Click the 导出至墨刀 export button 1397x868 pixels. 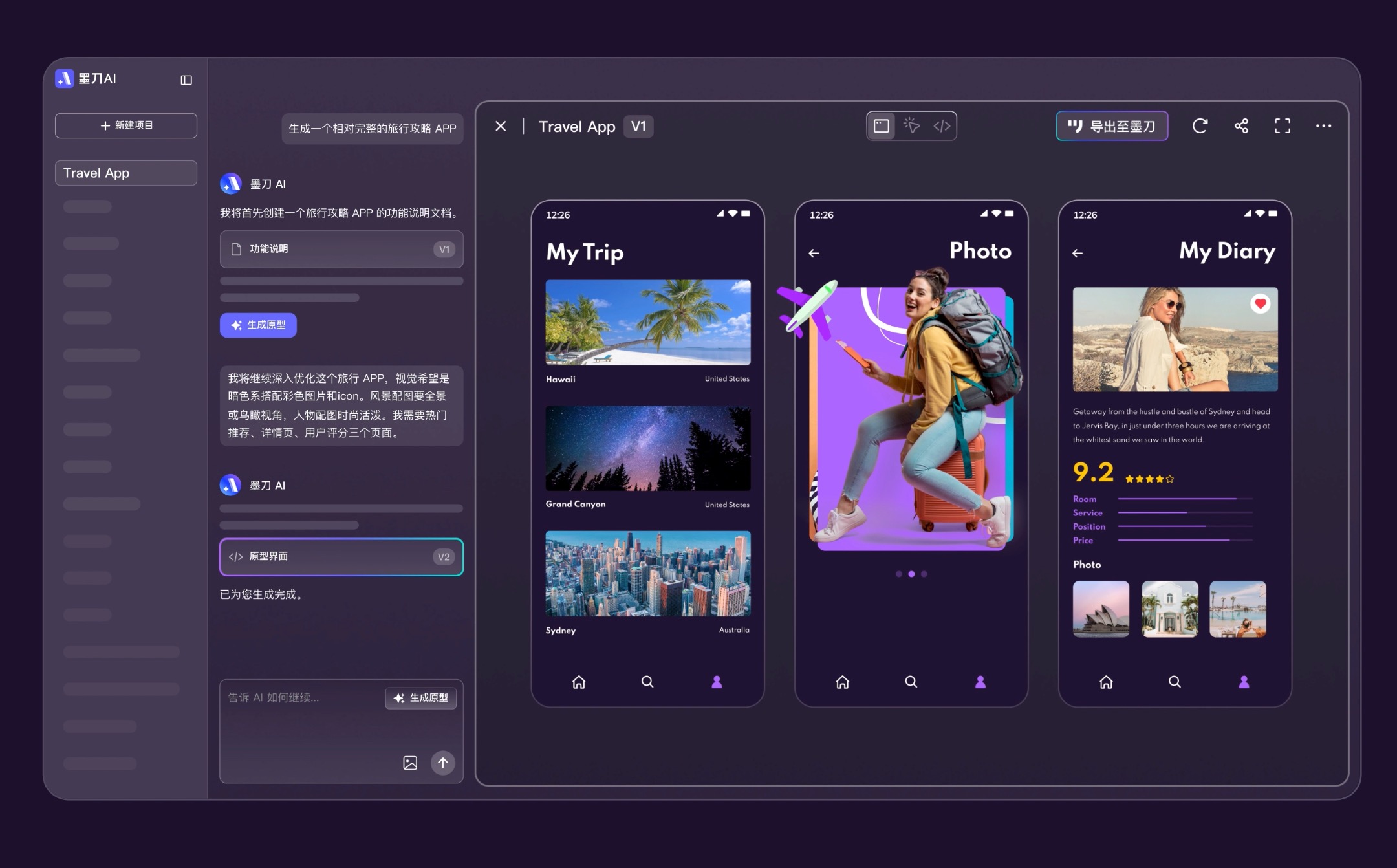point(1112,126)
